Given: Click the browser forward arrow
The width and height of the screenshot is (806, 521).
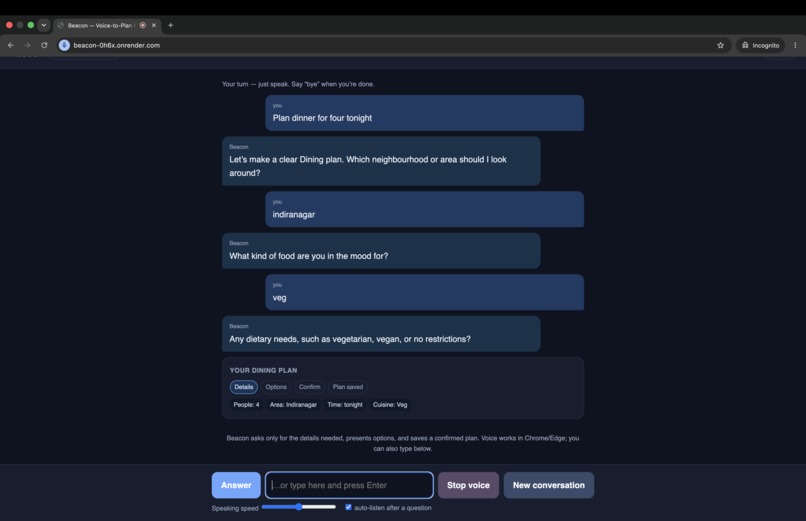Looking at the screenshot, I should pos(27,45).
